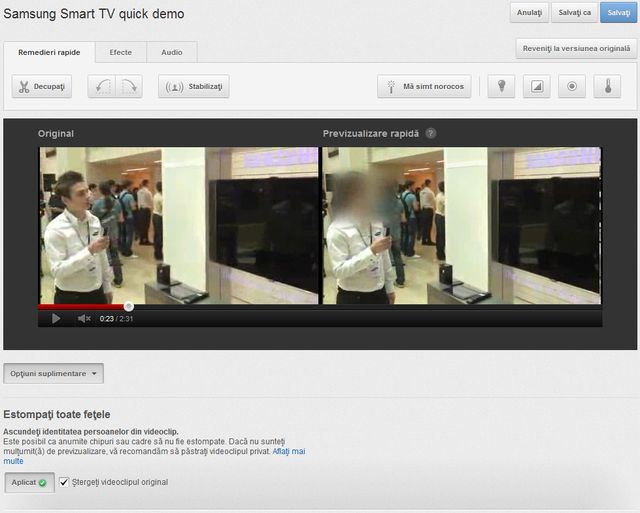Open the thermometer color temperature icon
Viewport: 640px width, 513px height.
pos(607,87)
